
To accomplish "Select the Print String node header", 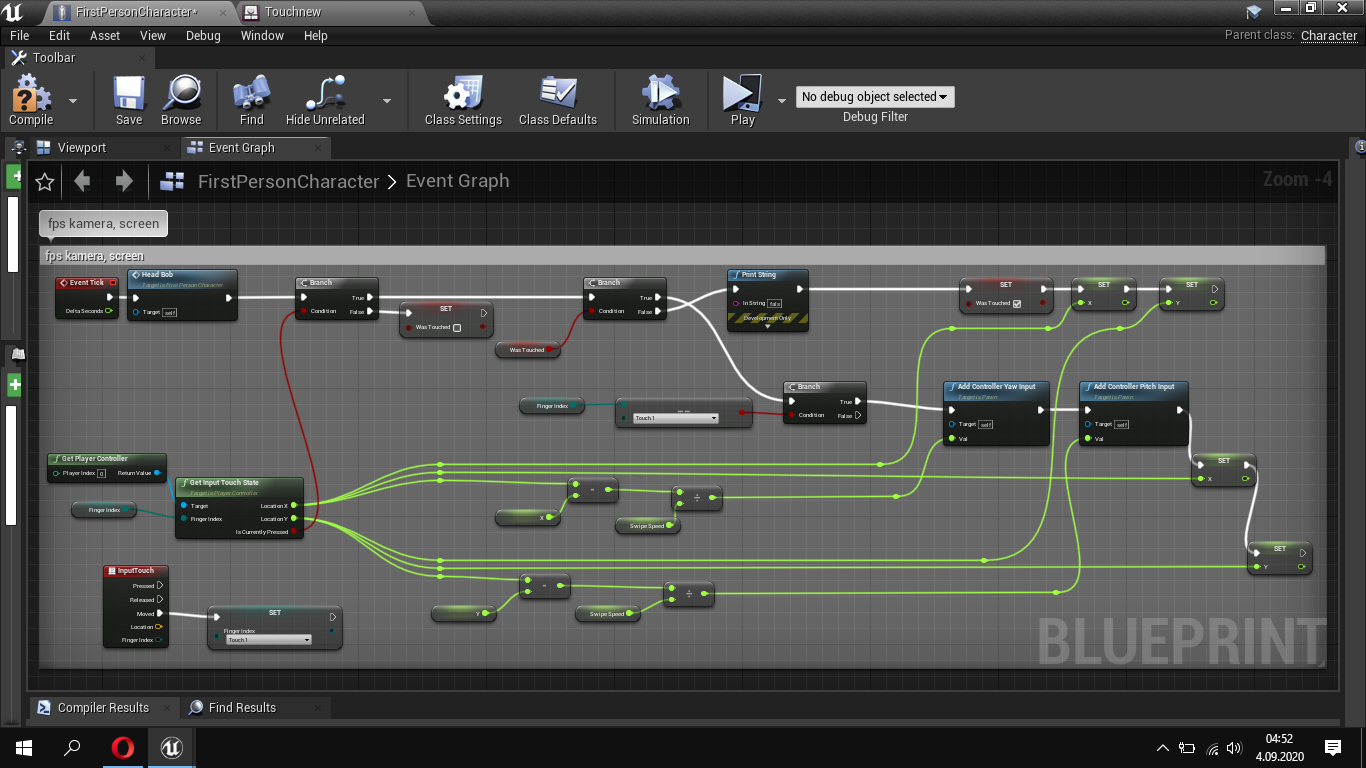I will (x=767, y=275).
